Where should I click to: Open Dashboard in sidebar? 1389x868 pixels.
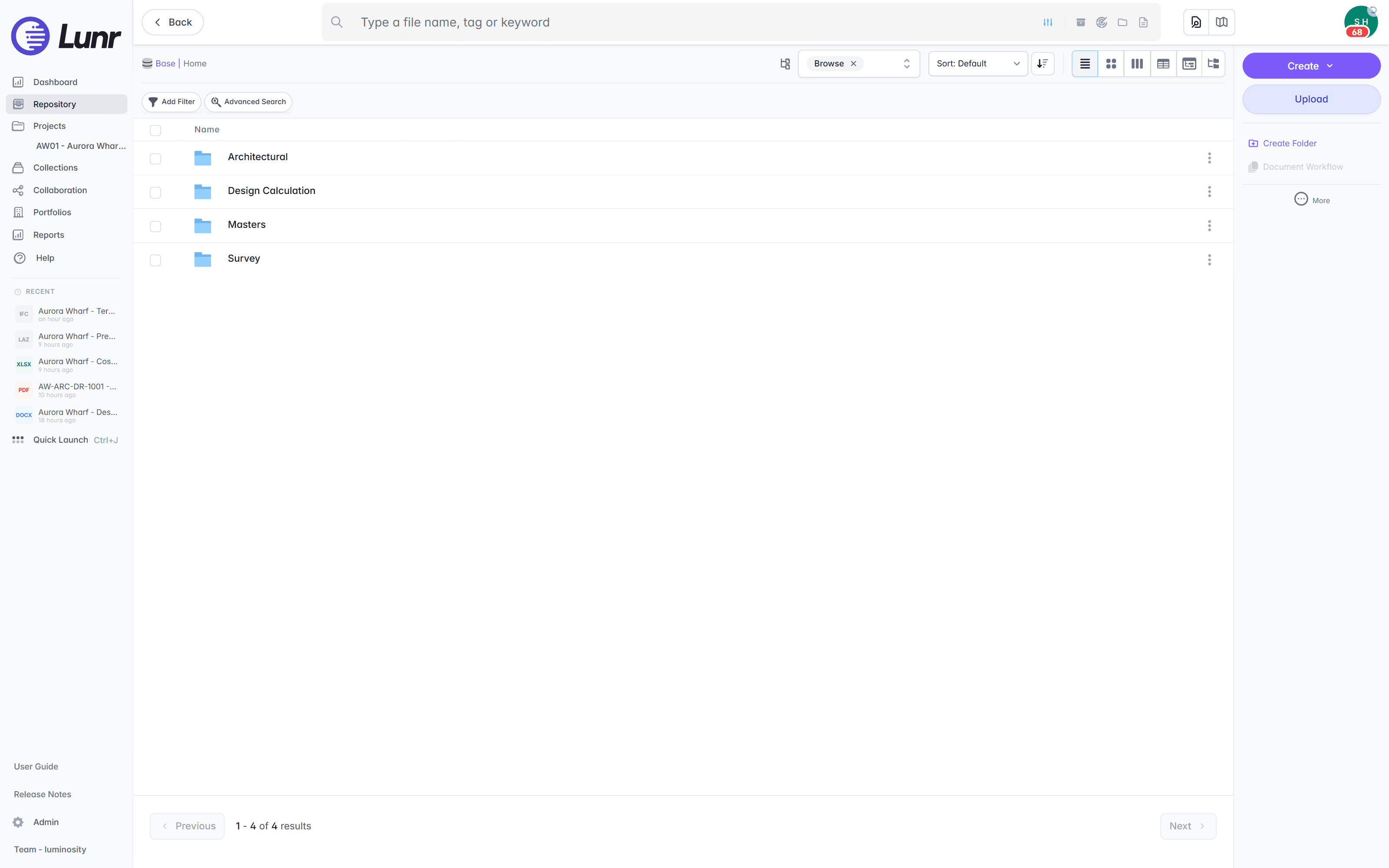66,82
